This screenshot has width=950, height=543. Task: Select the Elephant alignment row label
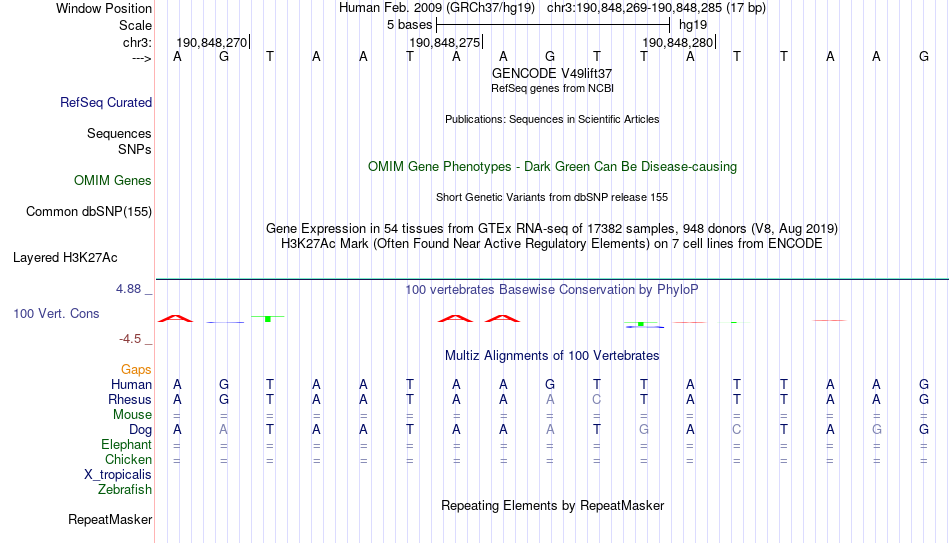(126, 445)
